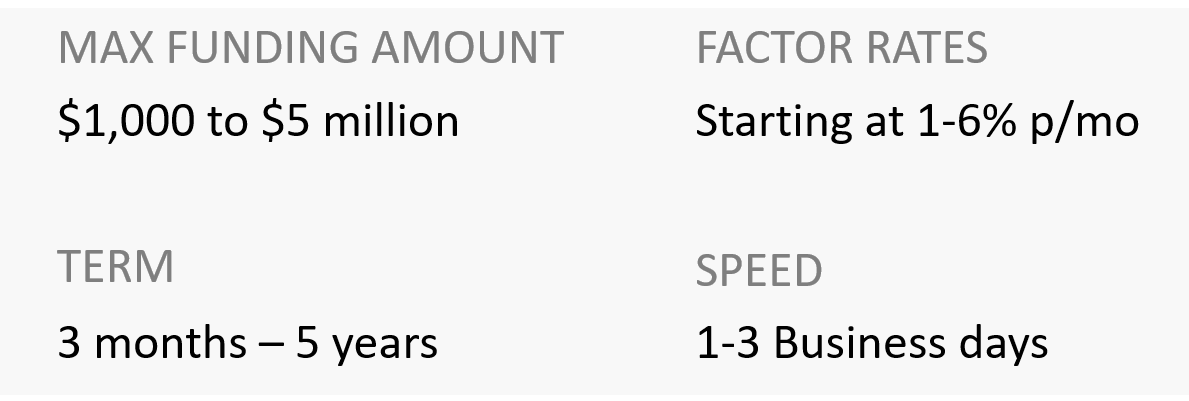Select the SPEED heading label

[x=759, y=270]
